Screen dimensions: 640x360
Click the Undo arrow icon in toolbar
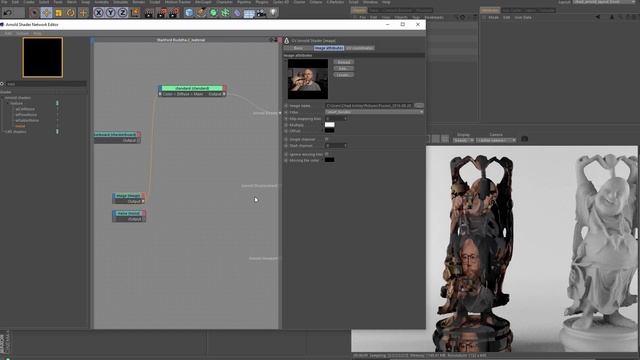(x=7, y=13)
